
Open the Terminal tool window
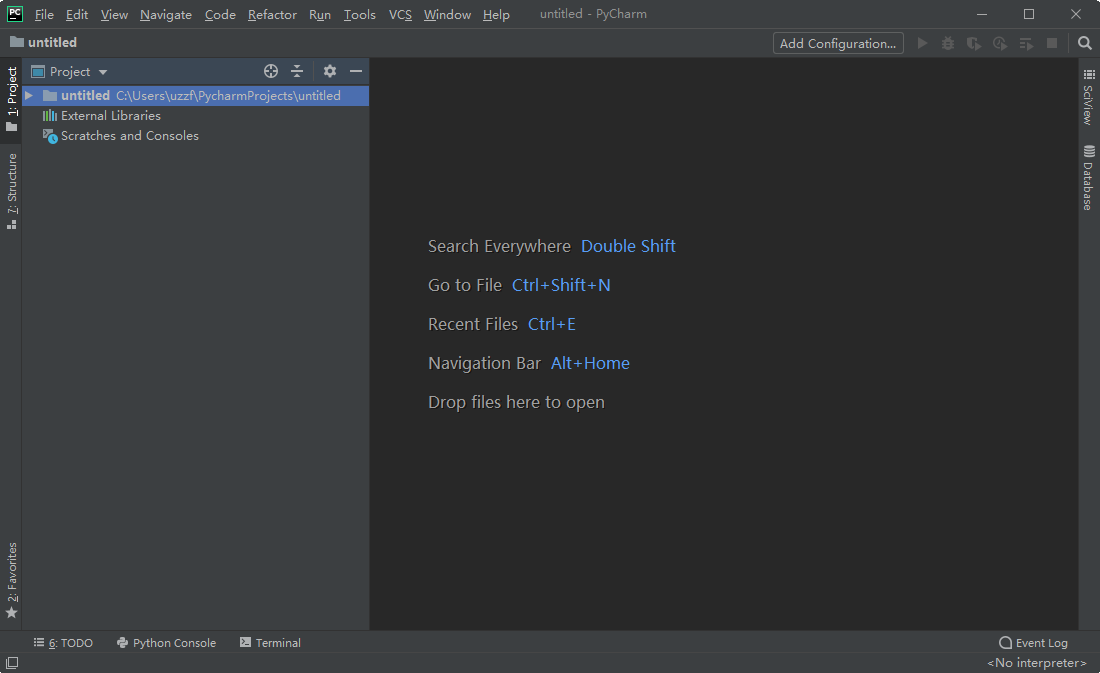pos(270,643)
